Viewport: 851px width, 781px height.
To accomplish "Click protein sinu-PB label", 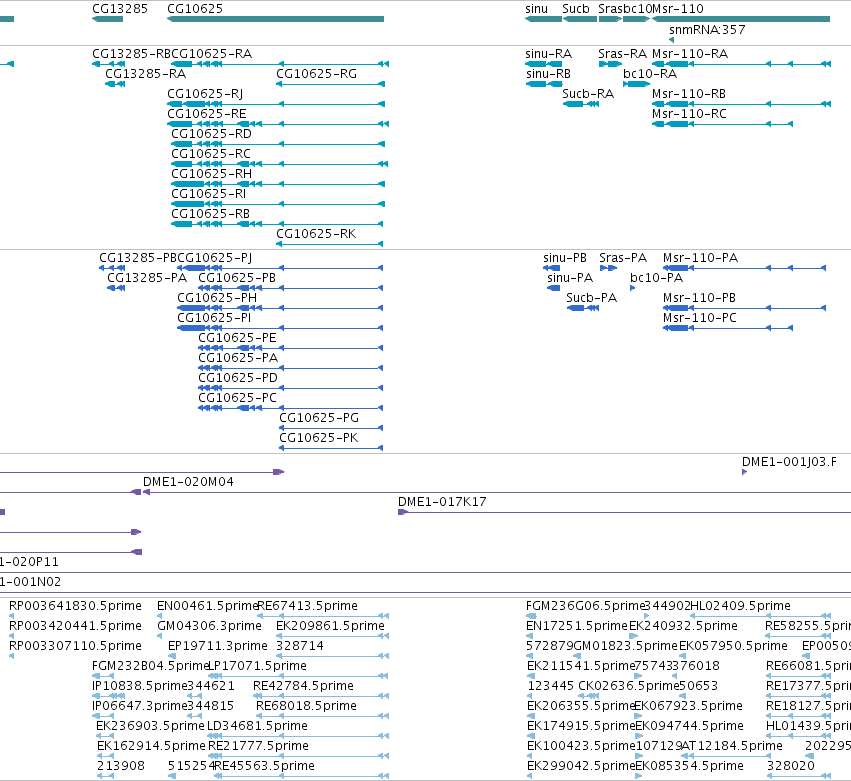I will (x=564, y=258).
